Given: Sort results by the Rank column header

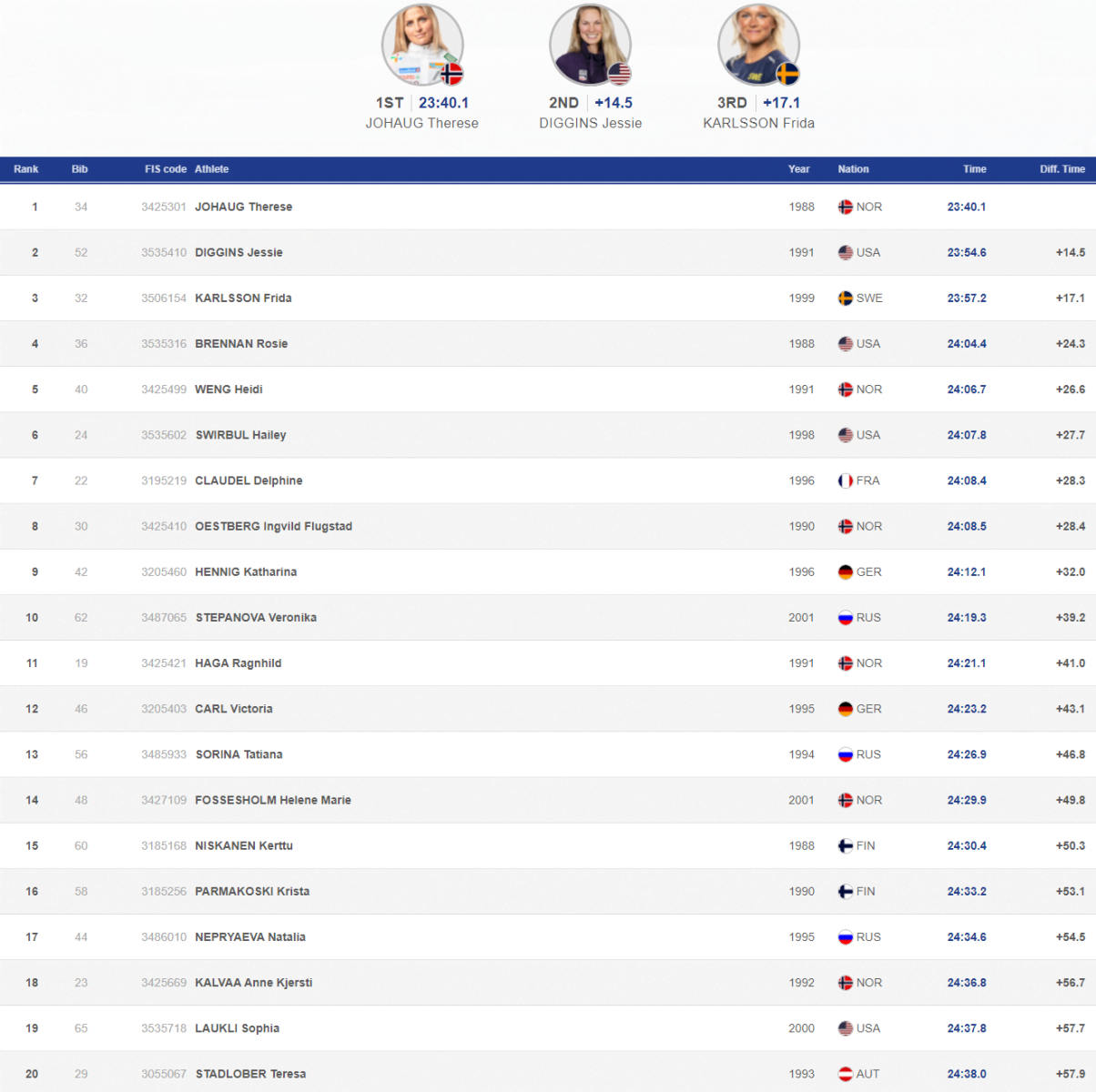Looking at the screenshot, I should pos(26,169).
